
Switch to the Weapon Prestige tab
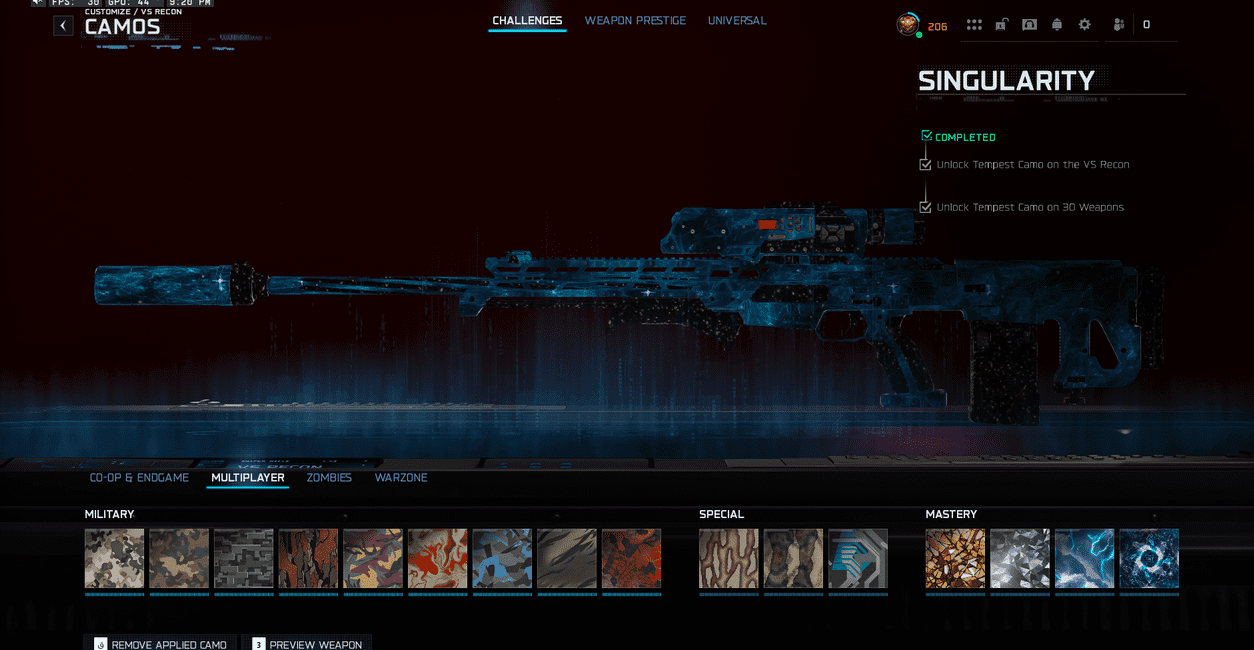click(x=635, y=20)
